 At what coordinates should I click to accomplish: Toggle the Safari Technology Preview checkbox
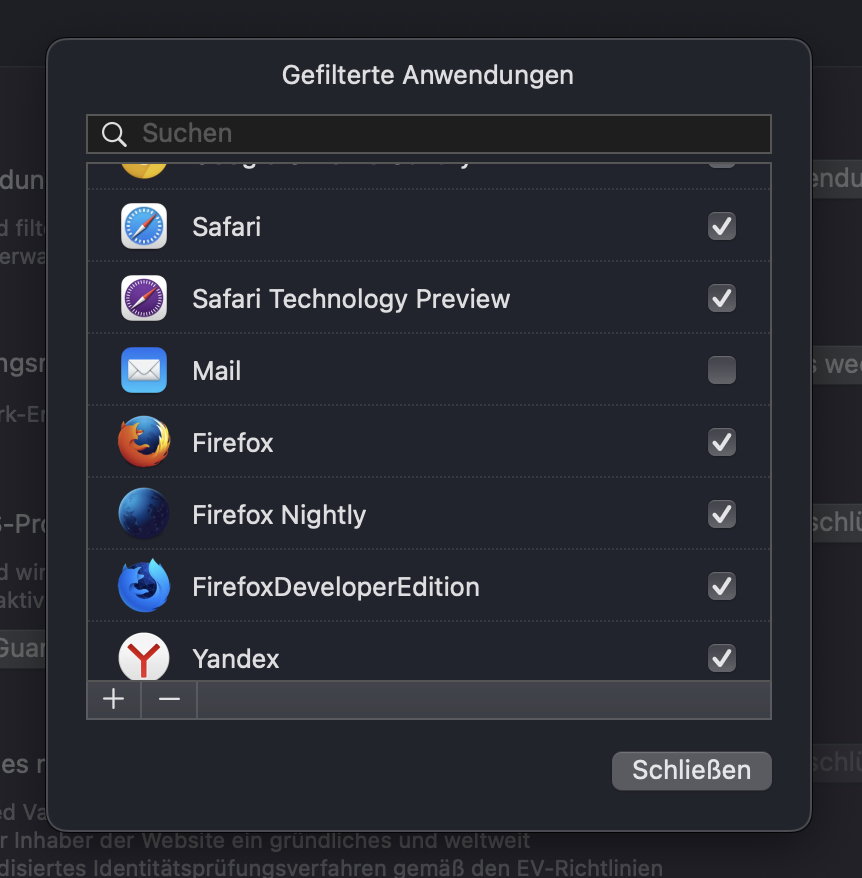721,298
